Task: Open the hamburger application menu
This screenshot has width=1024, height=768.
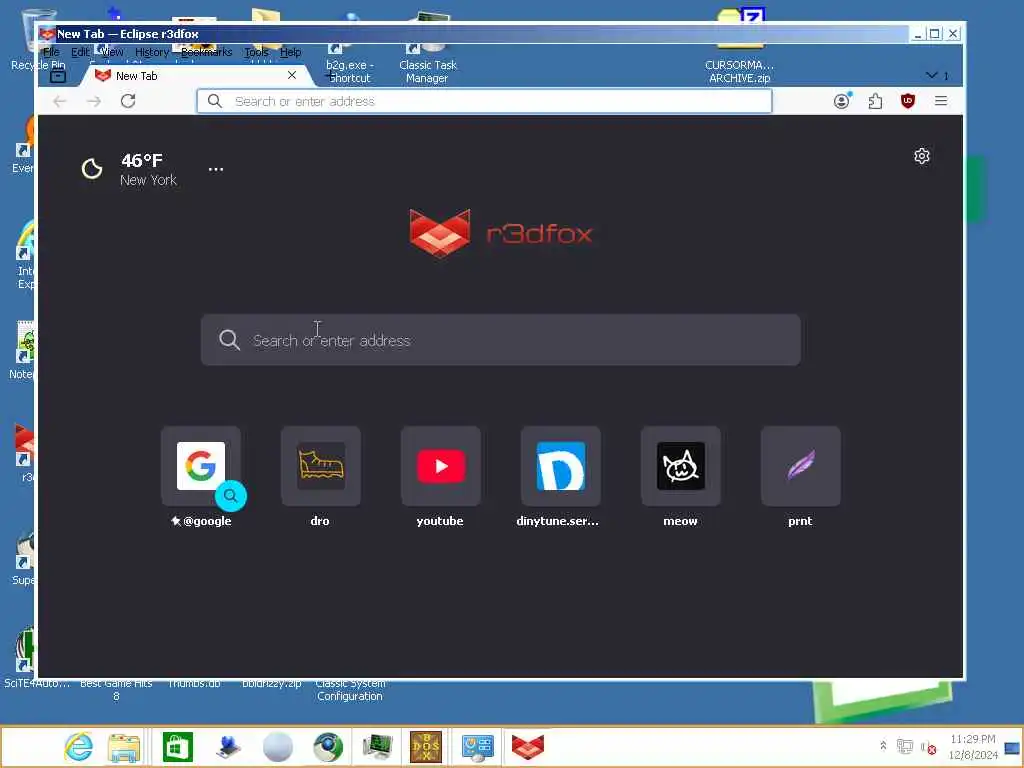Action: (941, 101)
